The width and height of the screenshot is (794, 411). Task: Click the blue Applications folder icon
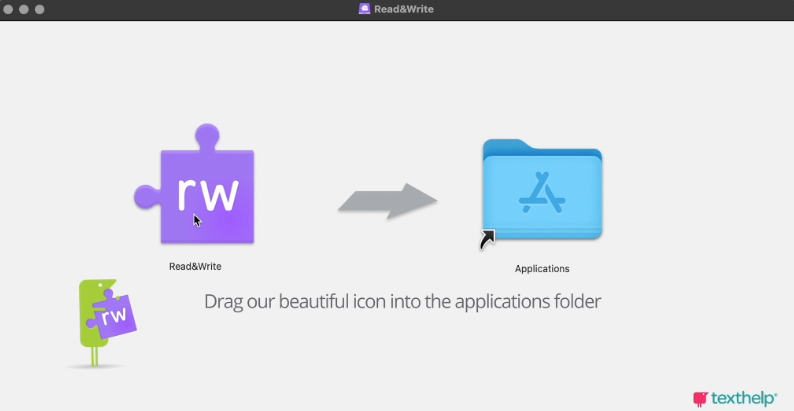(x=542, y=190)
